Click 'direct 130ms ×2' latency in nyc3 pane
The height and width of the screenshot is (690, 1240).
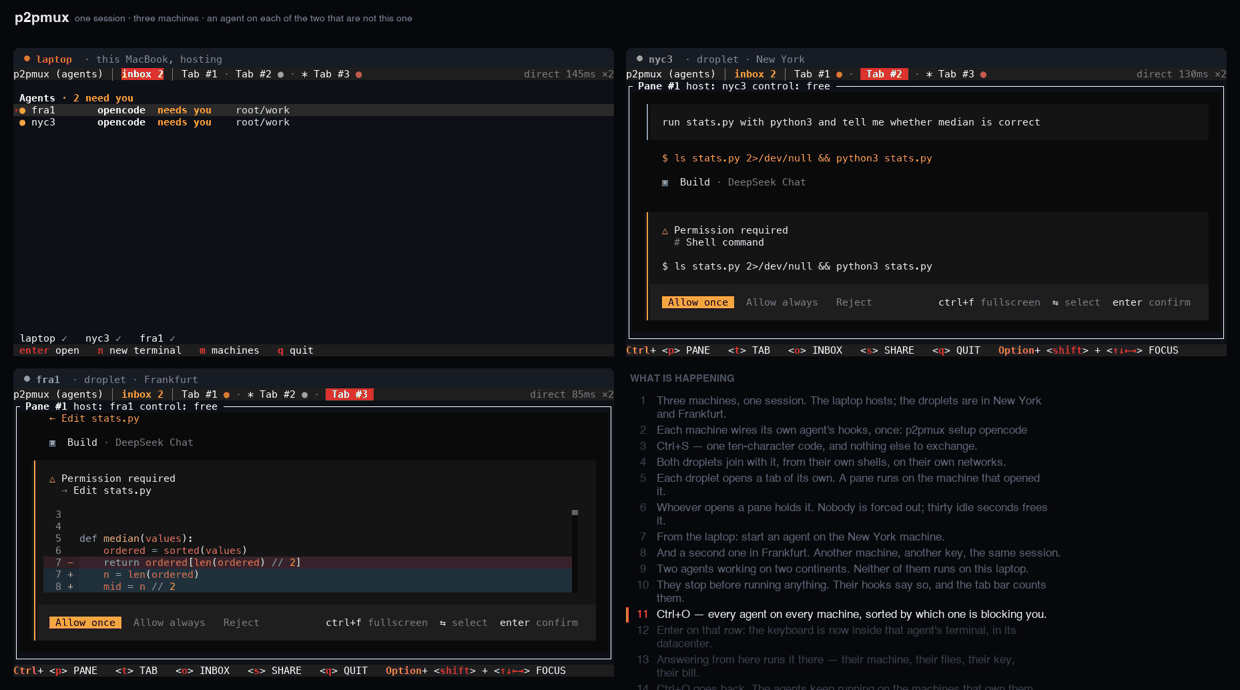[x=1181, y=74]
